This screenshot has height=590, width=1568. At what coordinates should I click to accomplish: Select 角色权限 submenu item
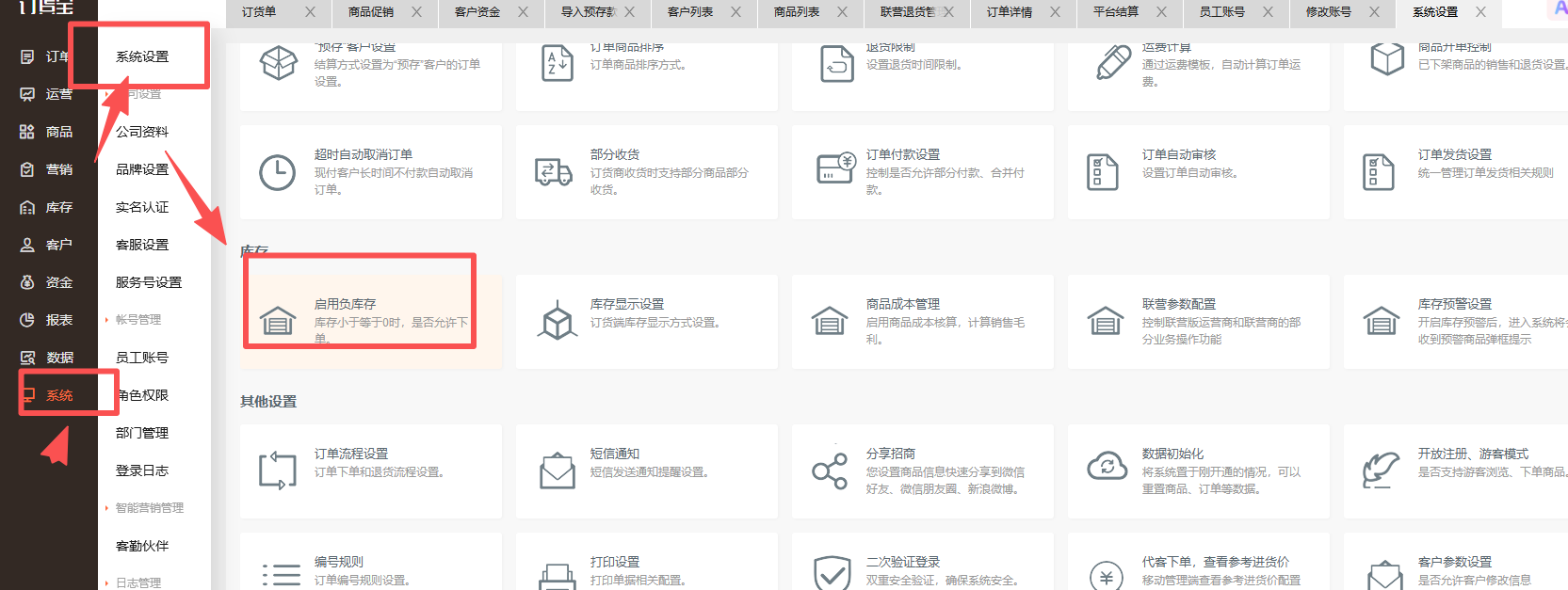tap(142, 395)
